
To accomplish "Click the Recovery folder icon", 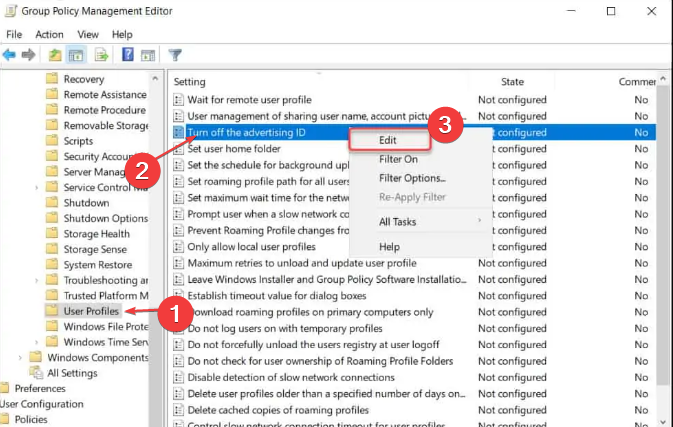I will (x=52, y=78).
